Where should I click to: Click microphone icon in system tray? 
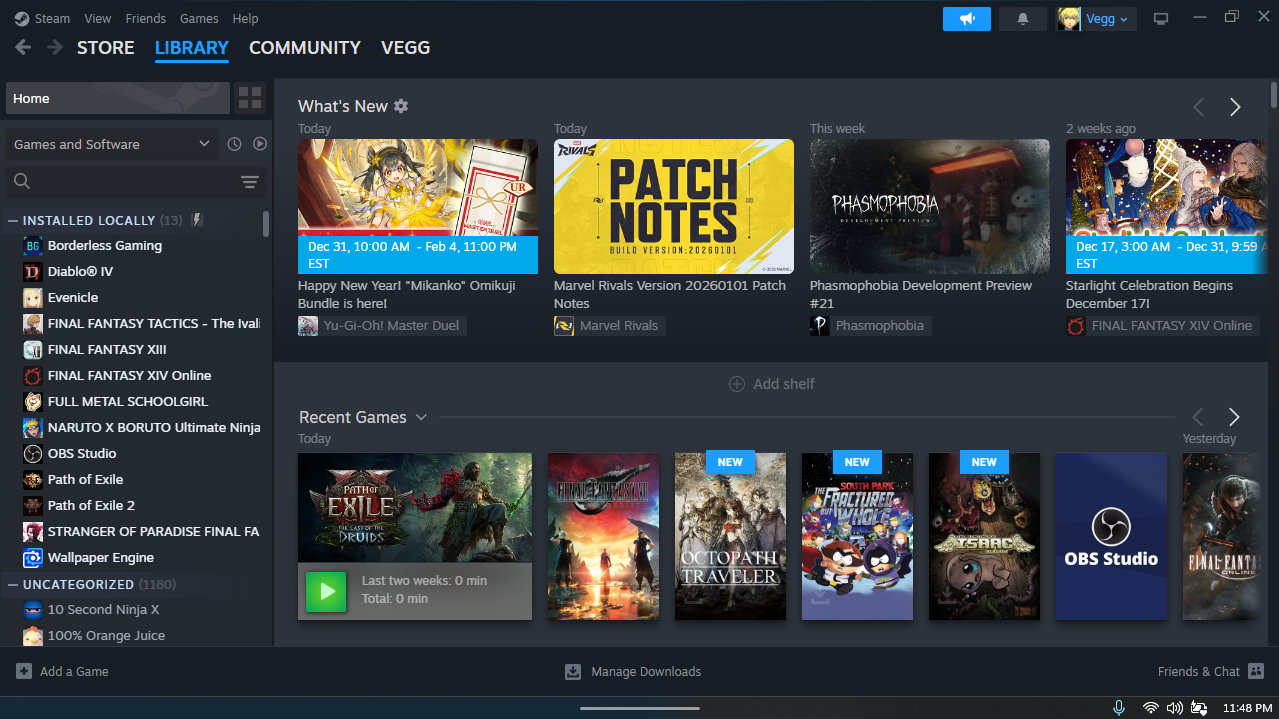point(1119,708)
